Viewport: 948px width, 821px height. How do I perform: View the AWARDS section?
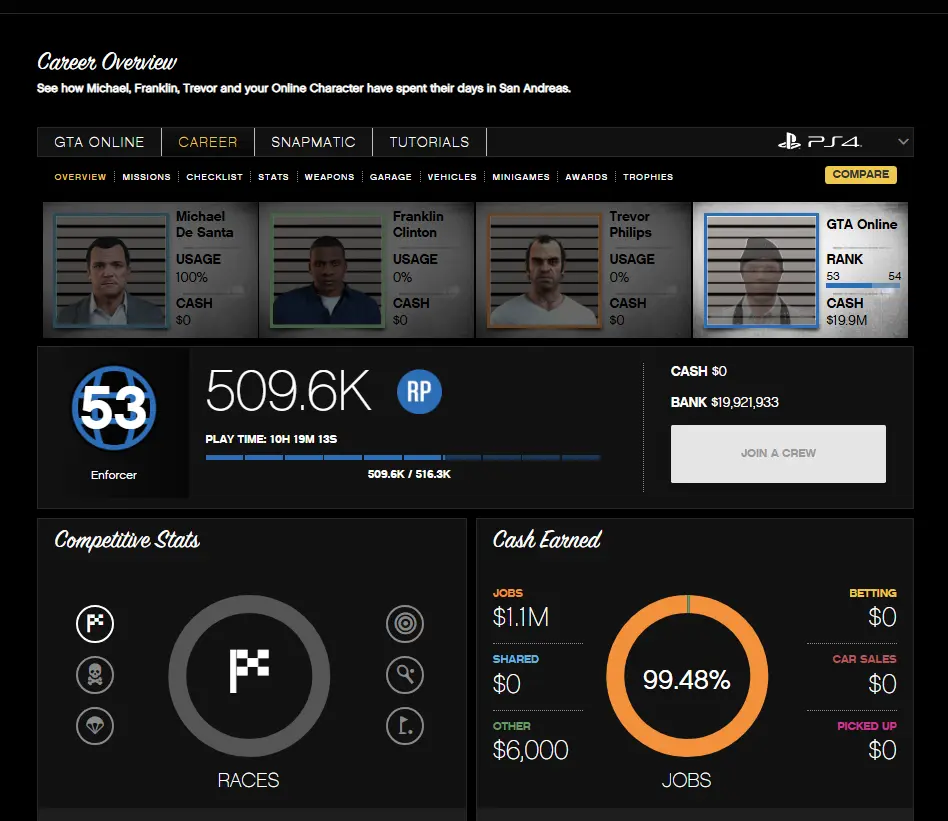coord(586,177)
